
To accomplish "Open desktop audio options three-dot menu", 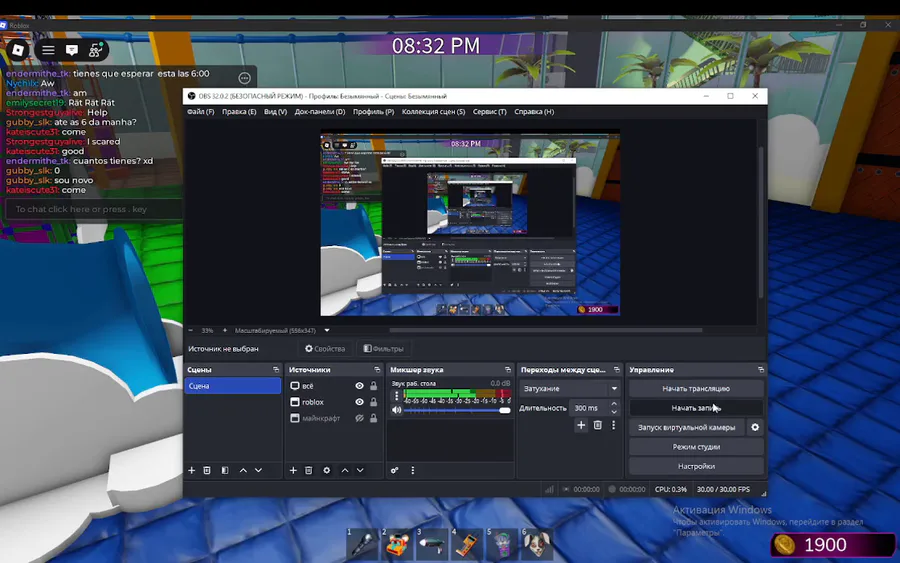I will pyautogui.click(x=396, y=395).
